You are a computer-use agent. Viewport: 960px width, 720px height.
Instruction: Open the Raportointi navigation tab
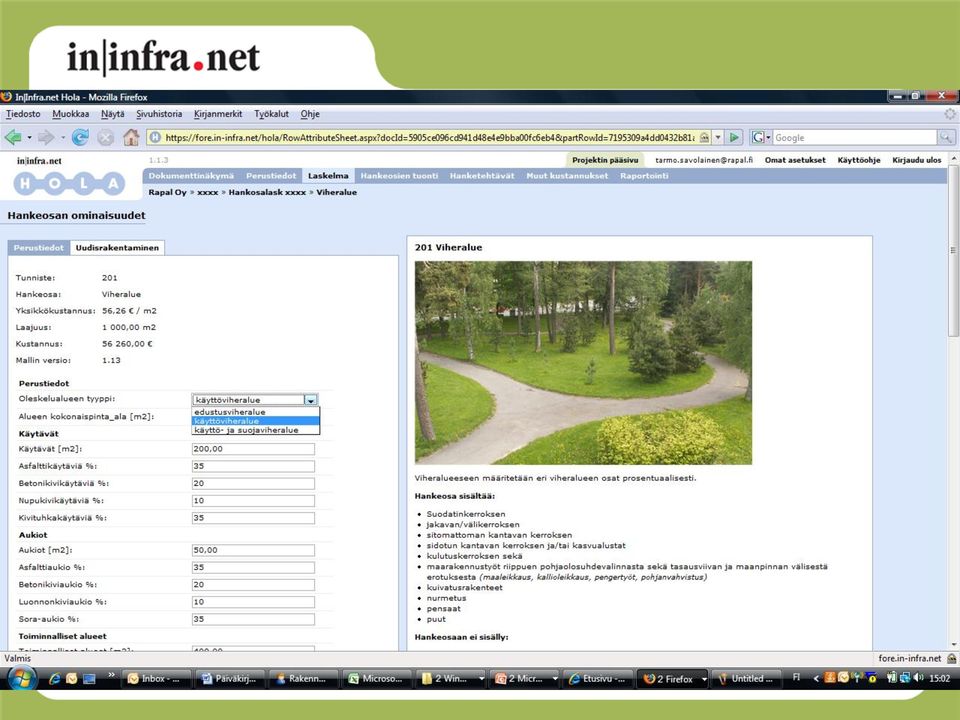point(644,176)
